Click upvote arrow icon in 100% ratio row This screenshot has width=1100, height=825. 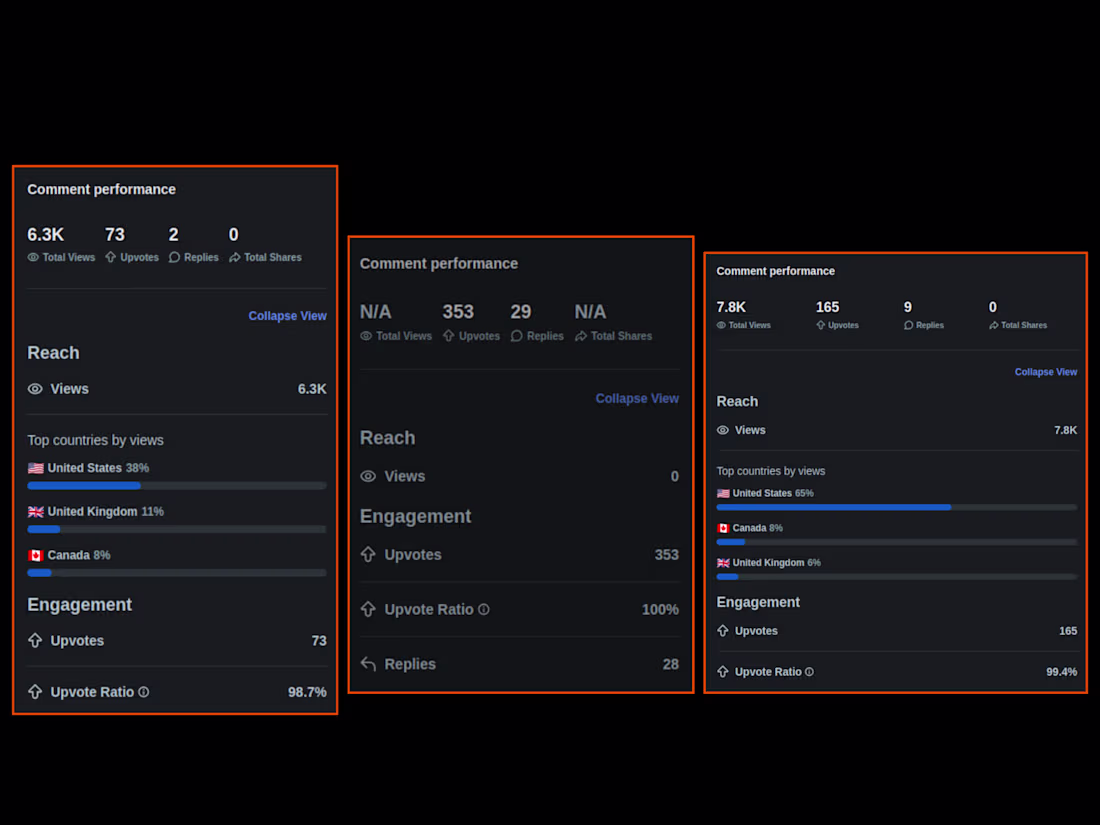pyautogui.click(x=368, y=609)
